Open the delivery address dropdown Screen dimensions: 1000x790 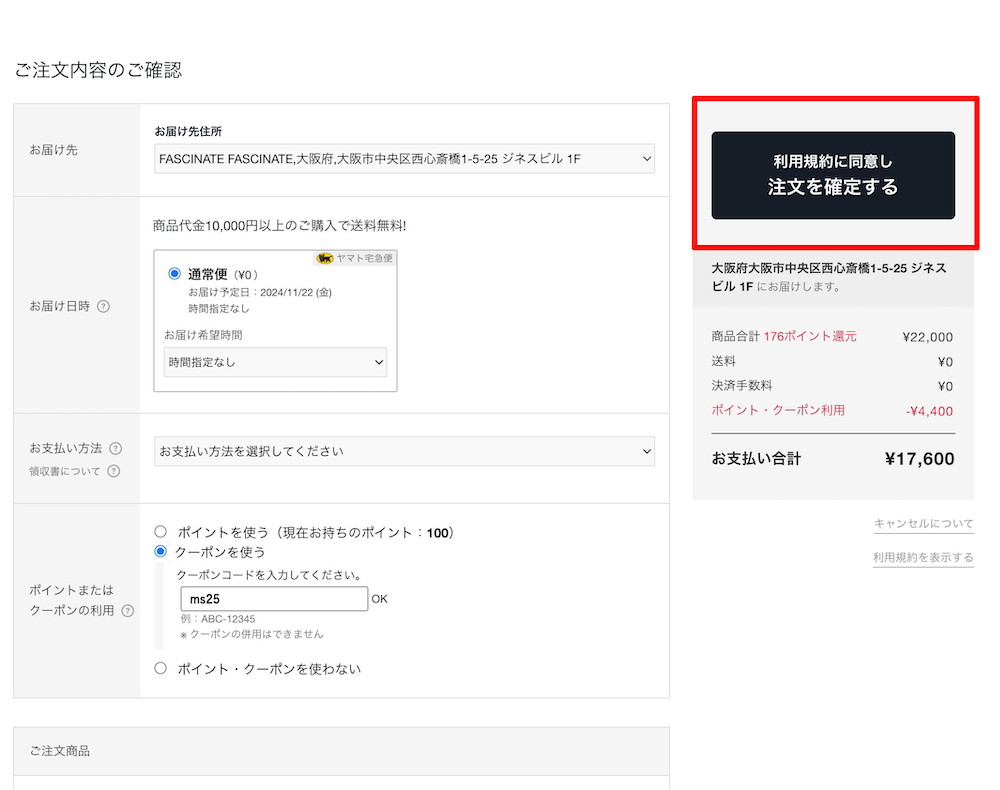coord(405,158)
